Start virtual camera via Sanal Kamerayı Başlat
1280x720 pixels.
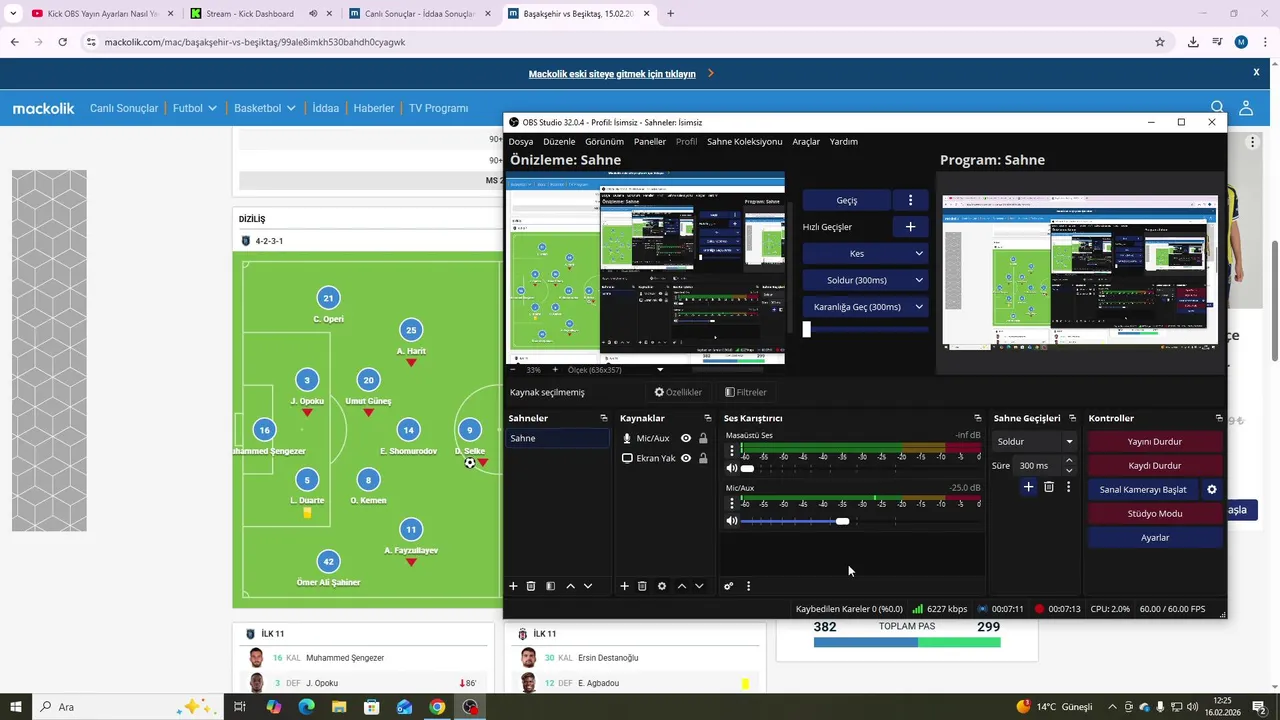point(1143,489)
